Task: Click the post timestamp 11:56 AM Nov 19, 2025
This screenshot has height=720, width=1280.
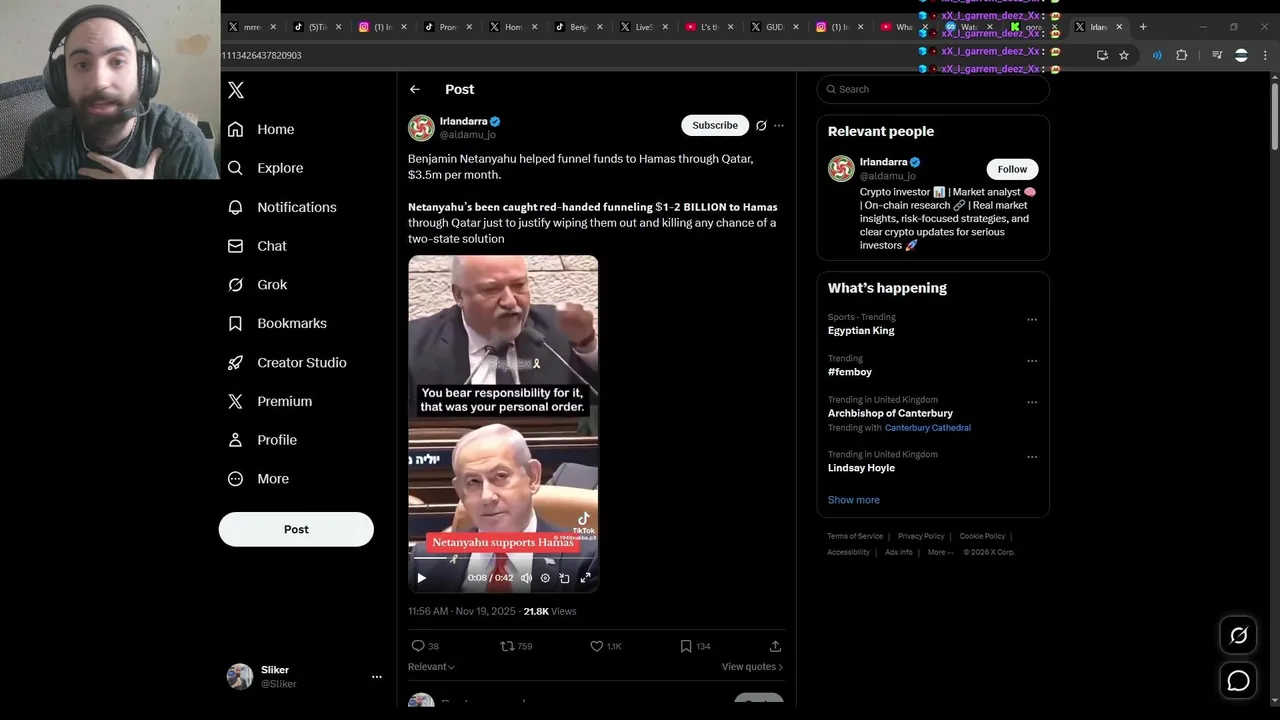Action: pos(462,611)
